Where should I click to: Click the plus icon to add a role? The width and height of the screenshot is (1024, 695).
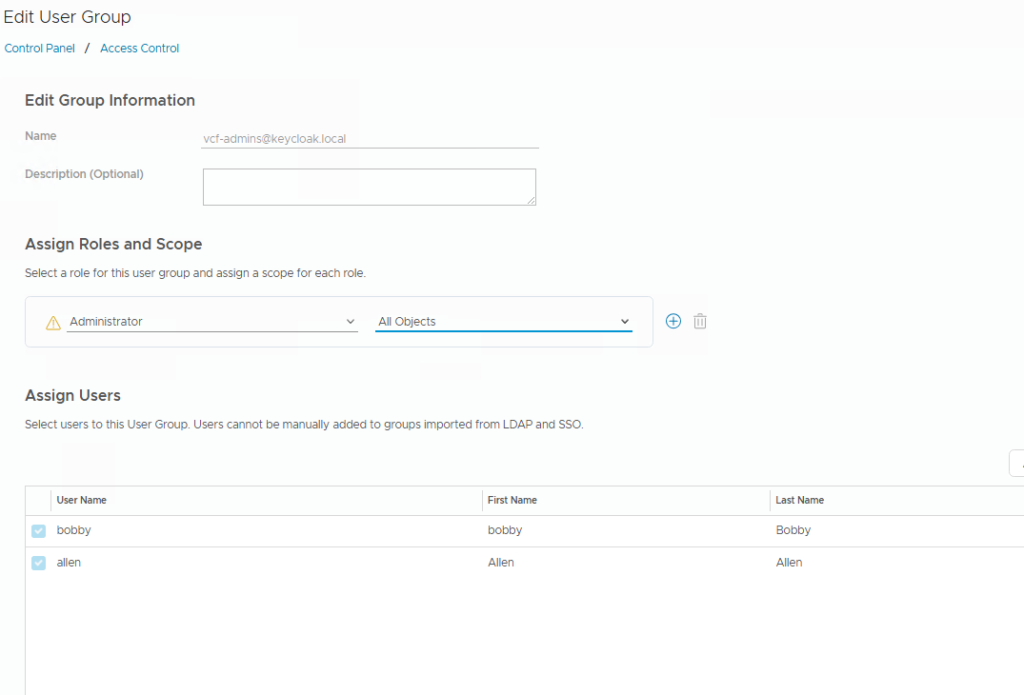673,321
